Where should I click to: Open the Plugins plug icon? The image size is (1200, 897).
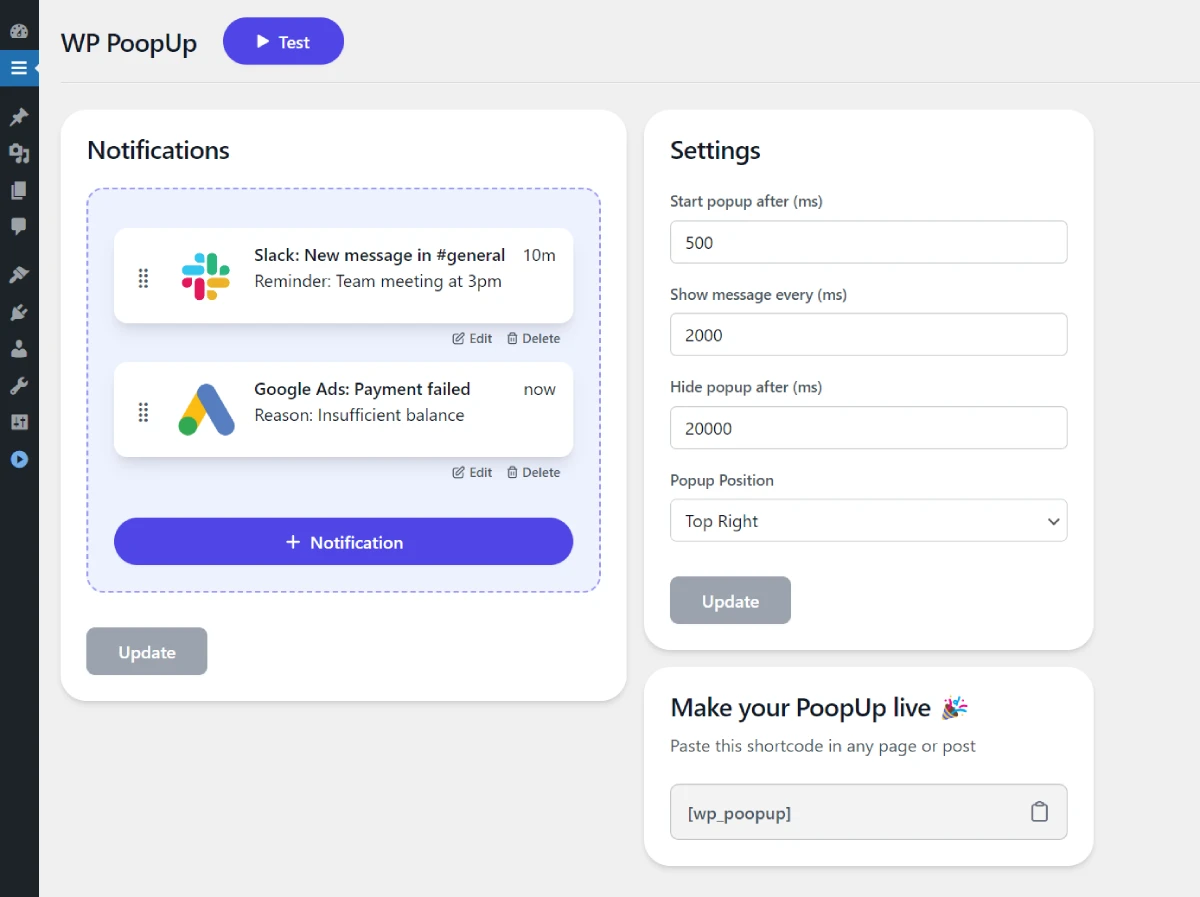(19, 311)
